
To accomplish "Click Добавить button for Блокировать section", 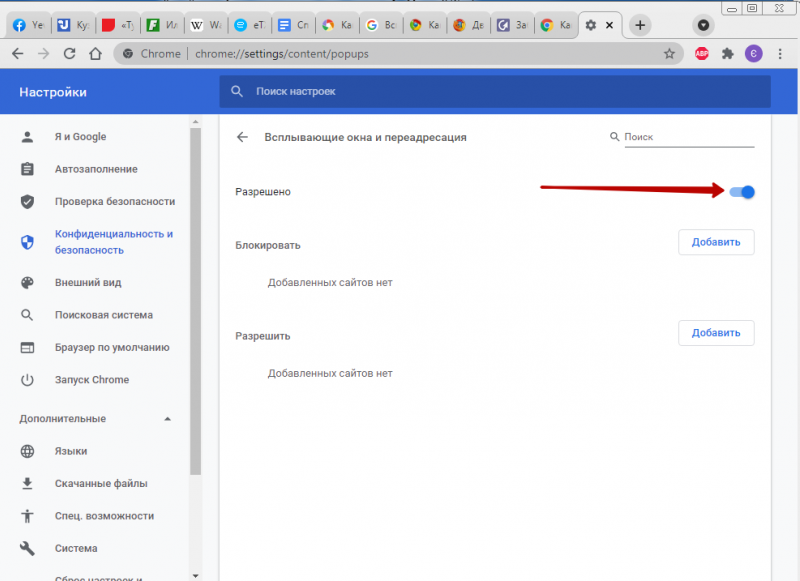I will 716,242.
